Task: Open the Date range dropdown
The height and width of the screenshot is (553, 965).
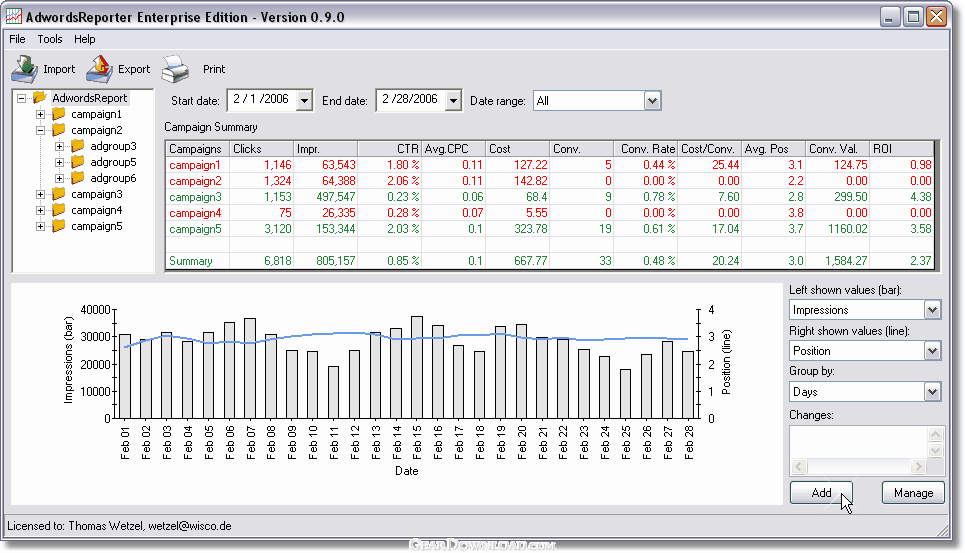Action: click(652, 100)
